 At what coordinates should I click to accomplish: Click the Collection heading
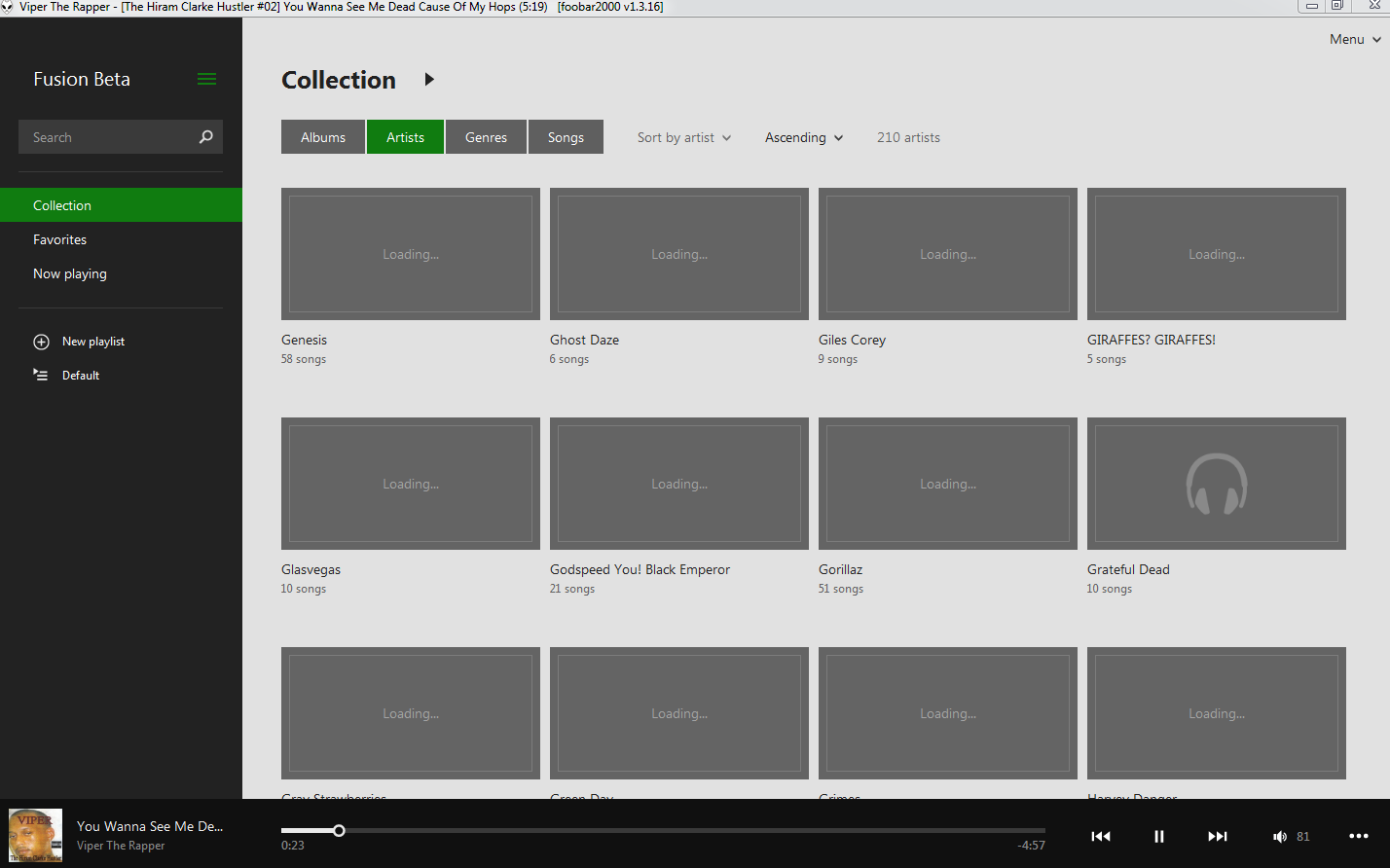(339, 80)
